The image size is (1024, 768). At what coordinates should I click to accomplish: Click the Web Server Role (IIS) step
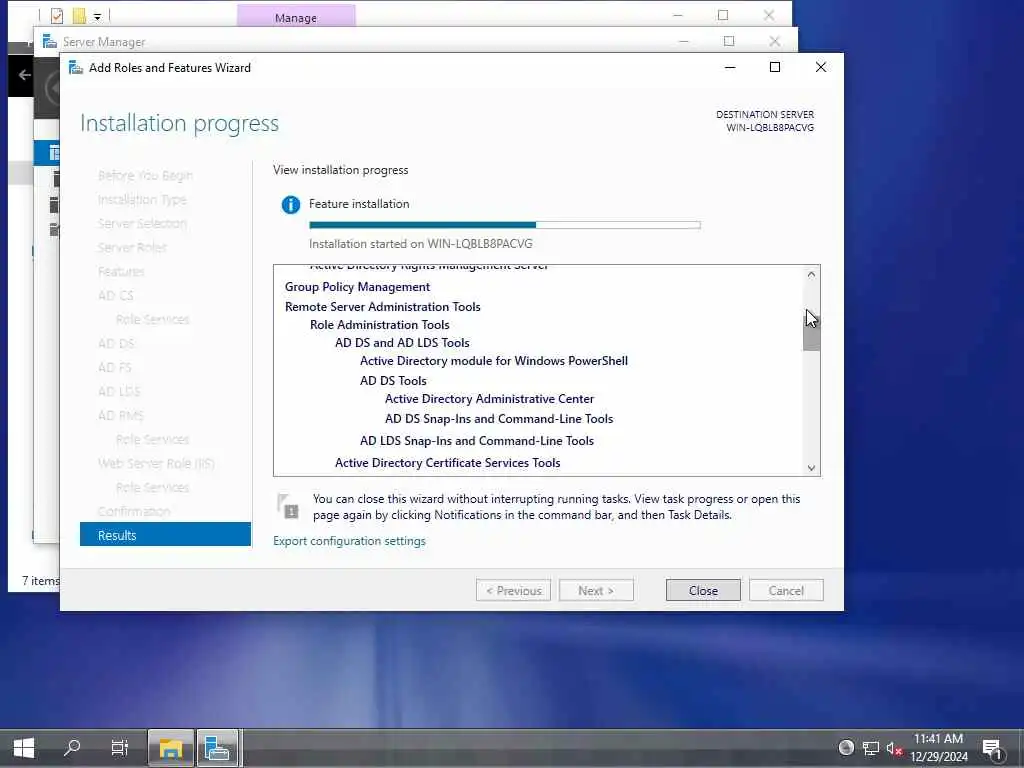(156, 463)
